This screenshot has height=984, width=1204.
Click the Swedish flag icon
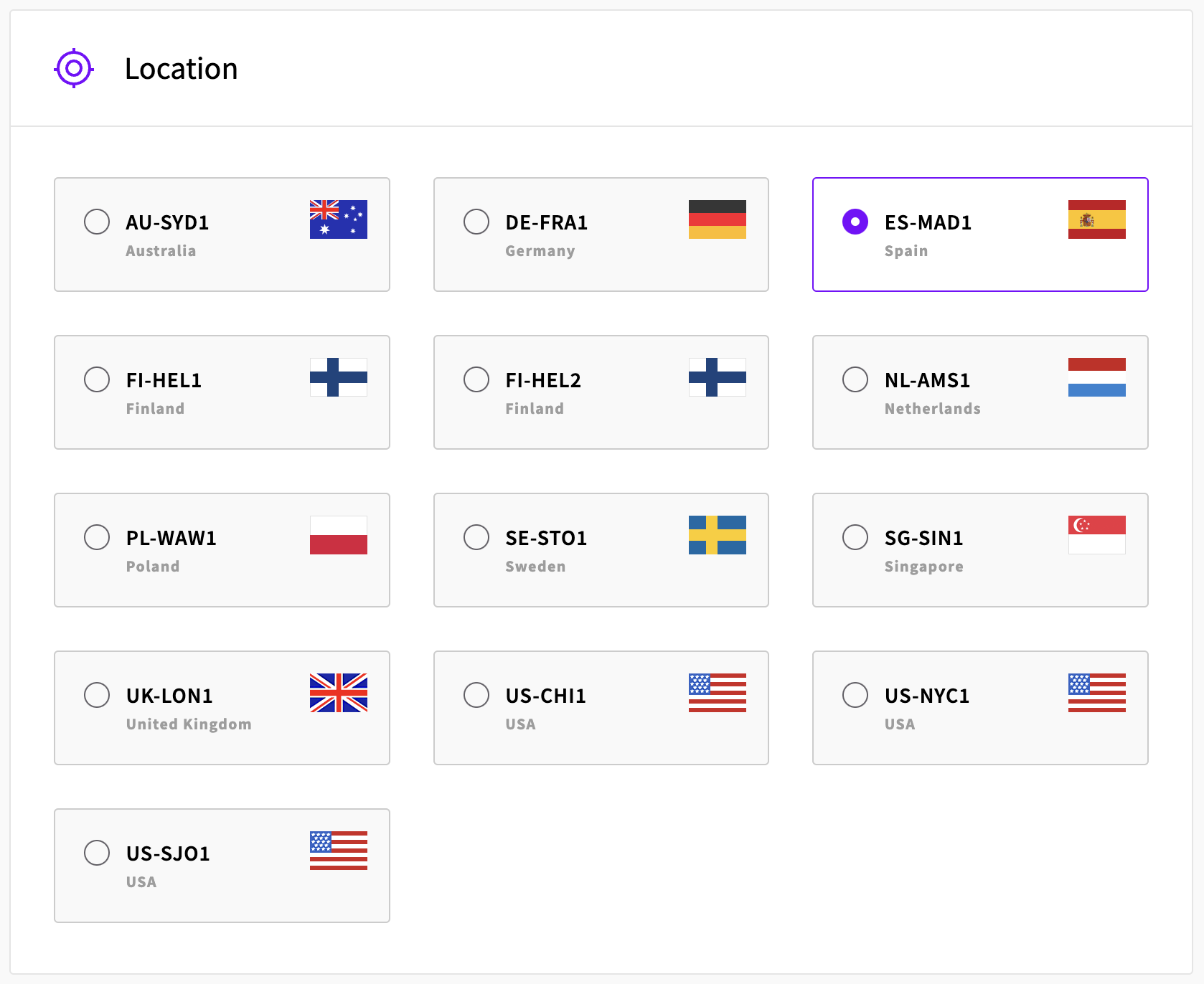point(718,535)
